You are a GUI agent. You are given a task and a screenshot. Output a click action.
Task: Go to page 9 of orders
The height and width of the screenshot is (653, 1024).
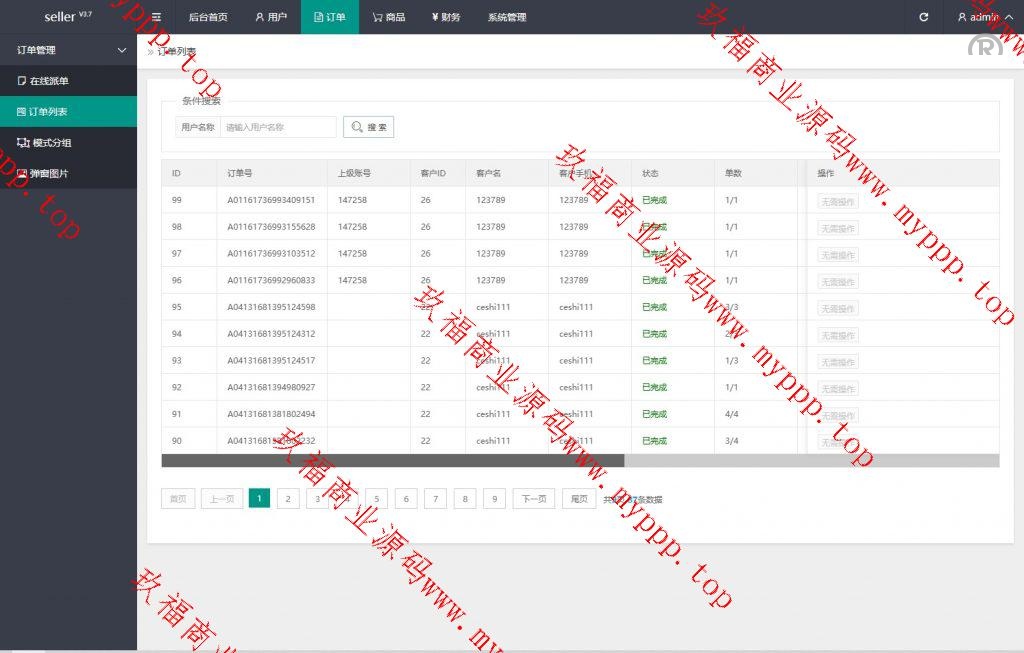494,498
